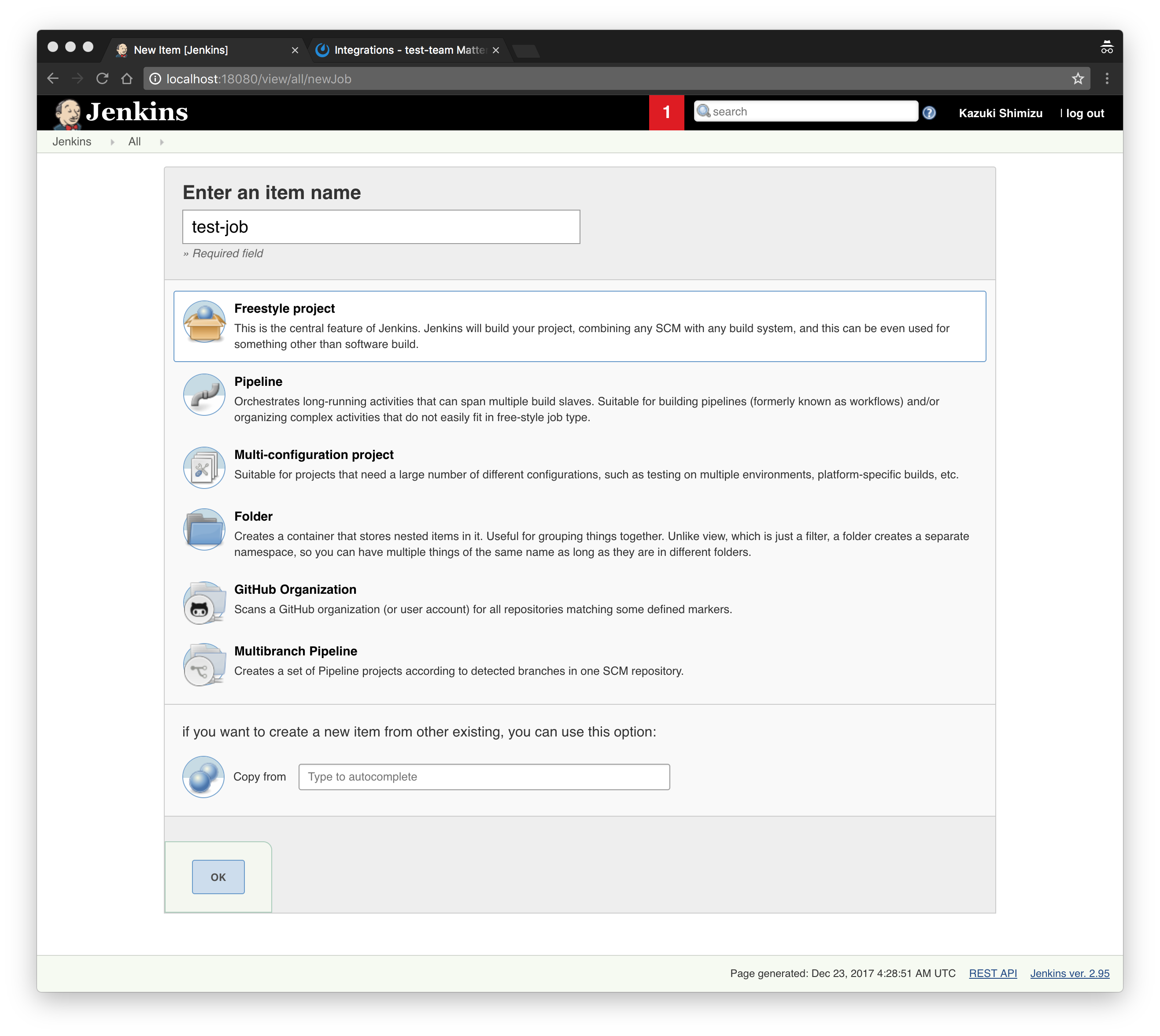
Task: Select the Freestyle project box icon
Action: [204, 322]
